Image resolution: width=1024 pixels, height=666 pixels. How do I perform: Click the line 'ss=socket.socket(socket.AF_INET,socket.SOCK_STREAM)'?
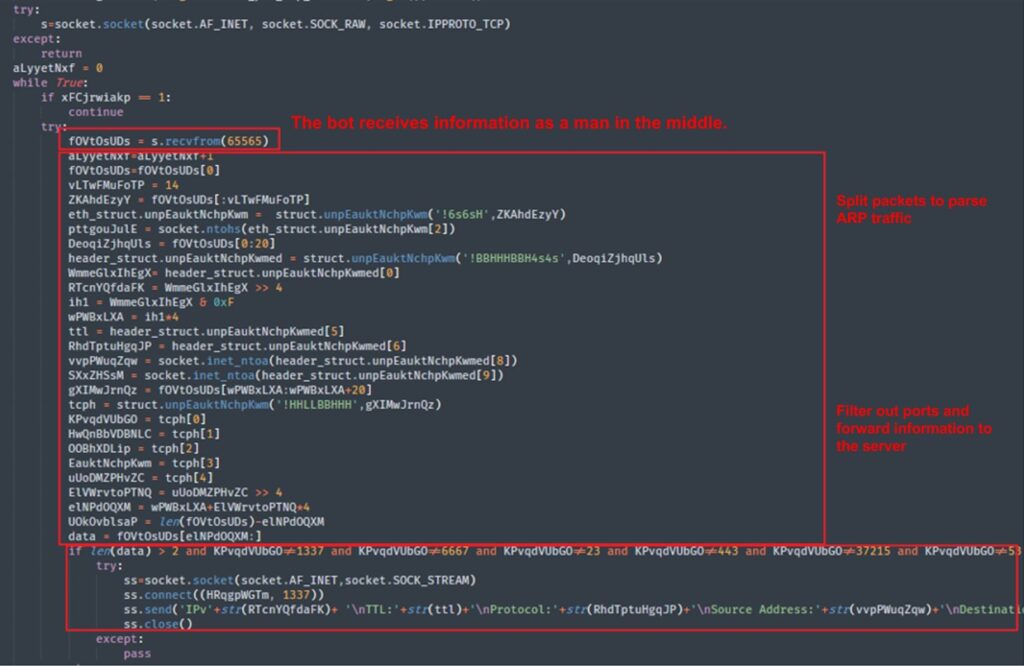(x=300, y=580)
